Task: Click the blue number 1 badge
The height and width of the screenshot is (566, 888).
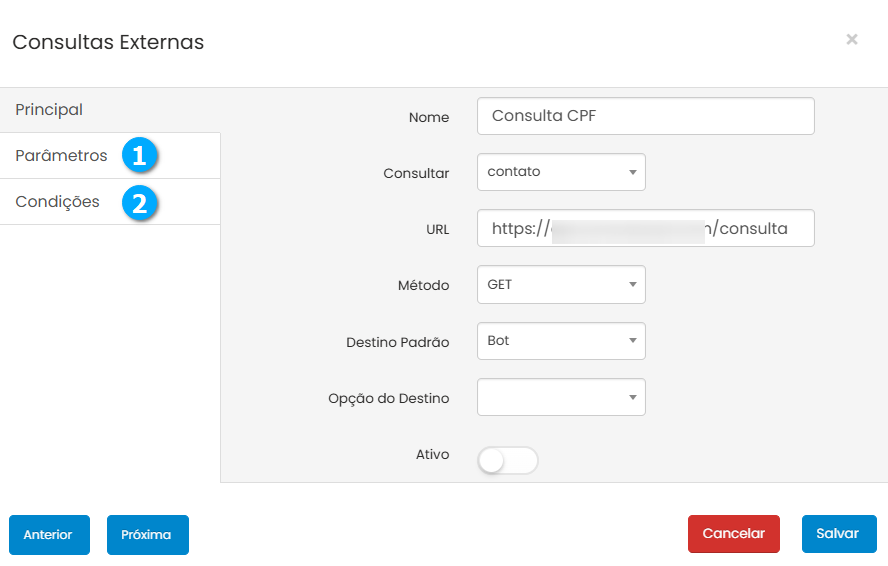Action: click(139, 156)
